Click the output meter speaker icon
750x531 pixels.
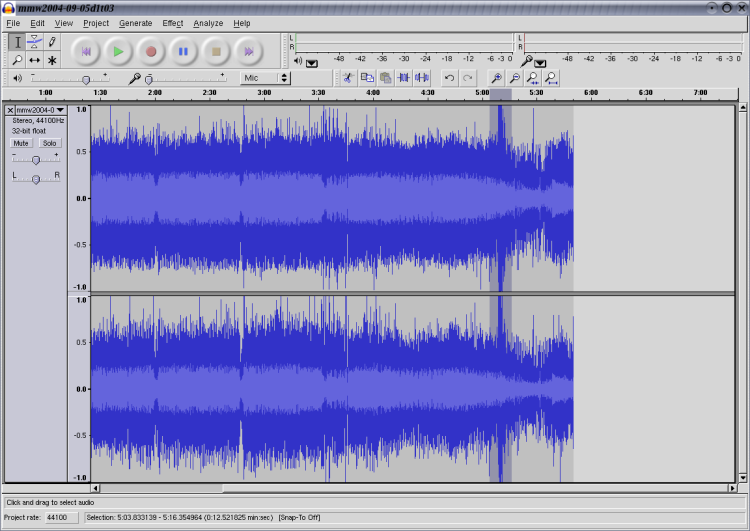coord(298,61)
